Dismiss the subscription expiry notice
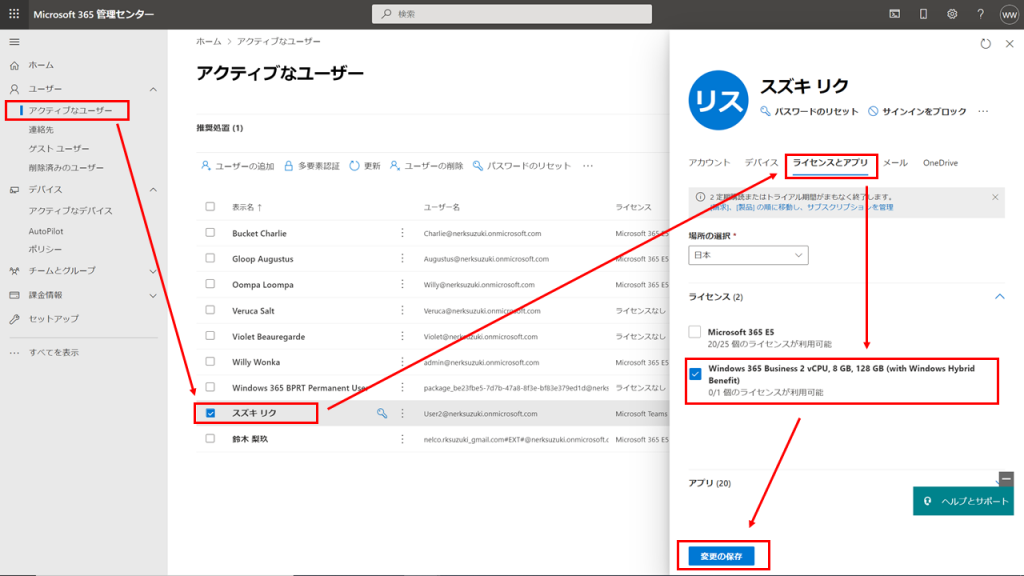 tap(995, 197)
